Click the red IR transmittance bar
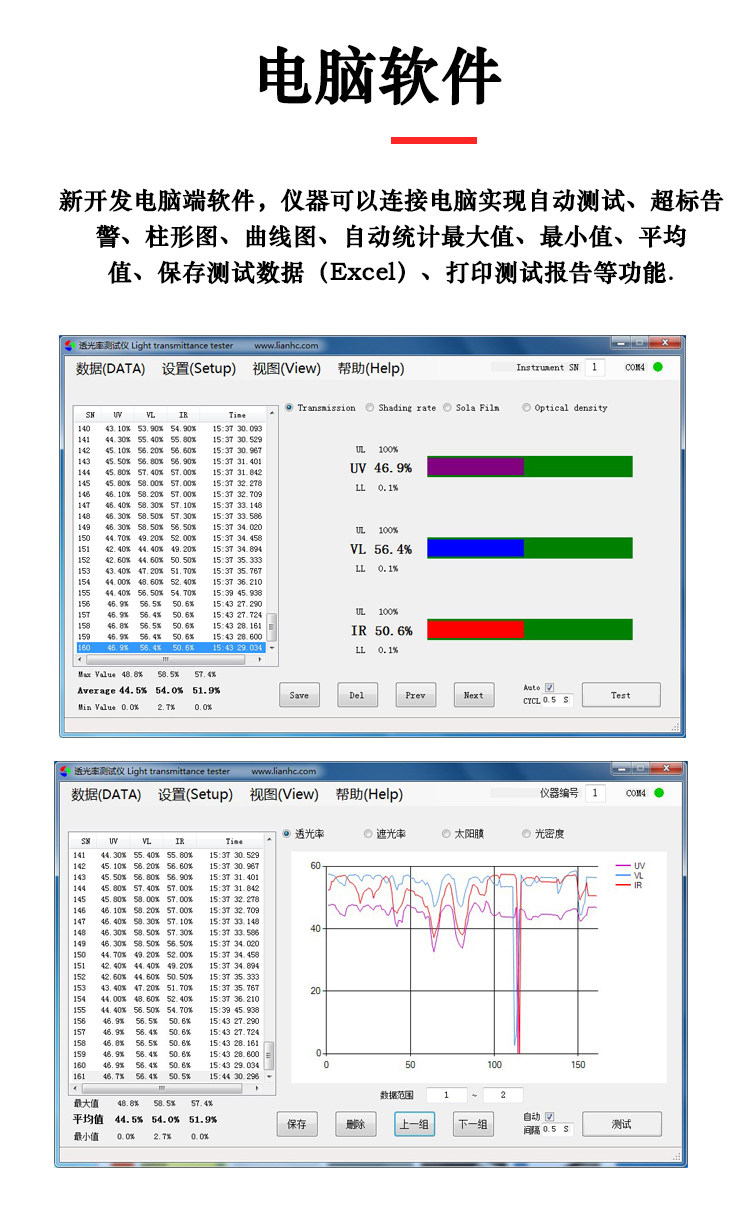The width and height of the screenshot is (750, 1232). [475, 629]
